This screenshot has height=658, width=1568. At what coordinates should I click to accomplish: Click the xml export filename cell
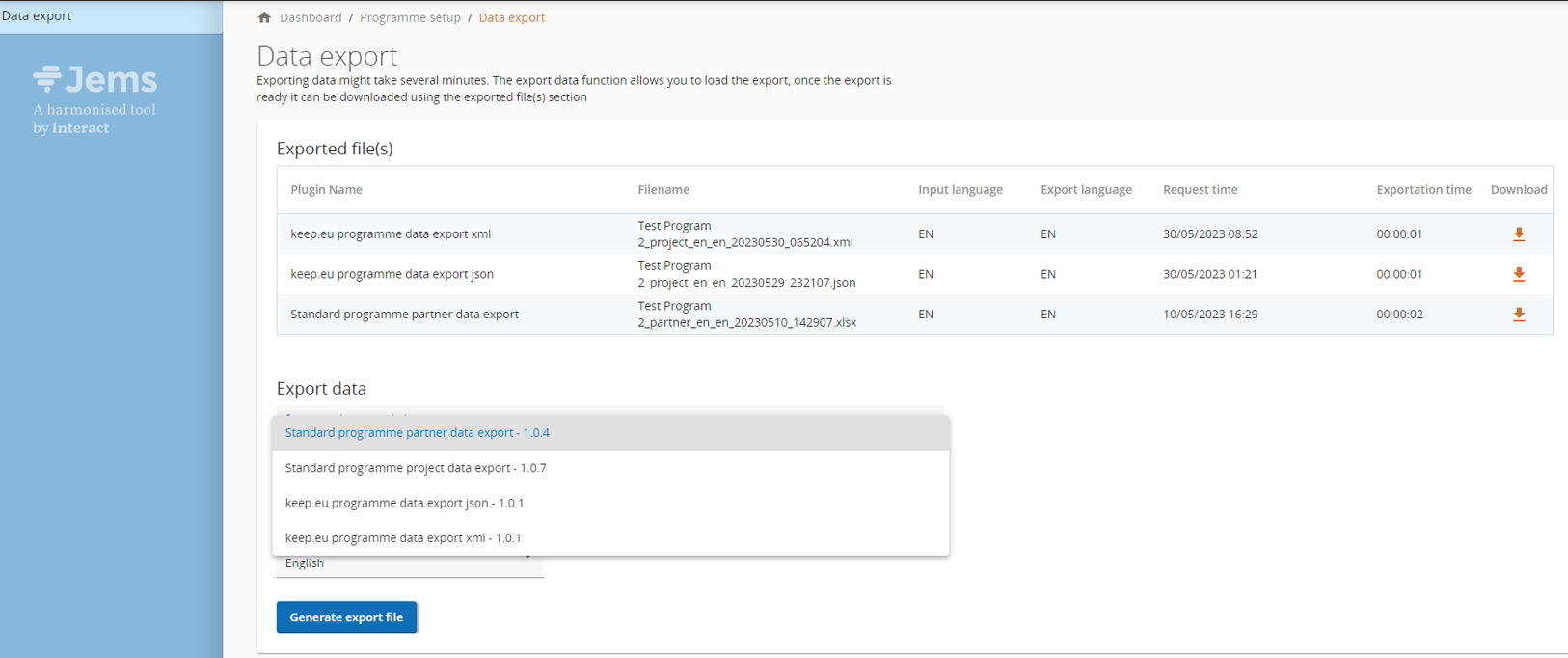tap(744, 234)
